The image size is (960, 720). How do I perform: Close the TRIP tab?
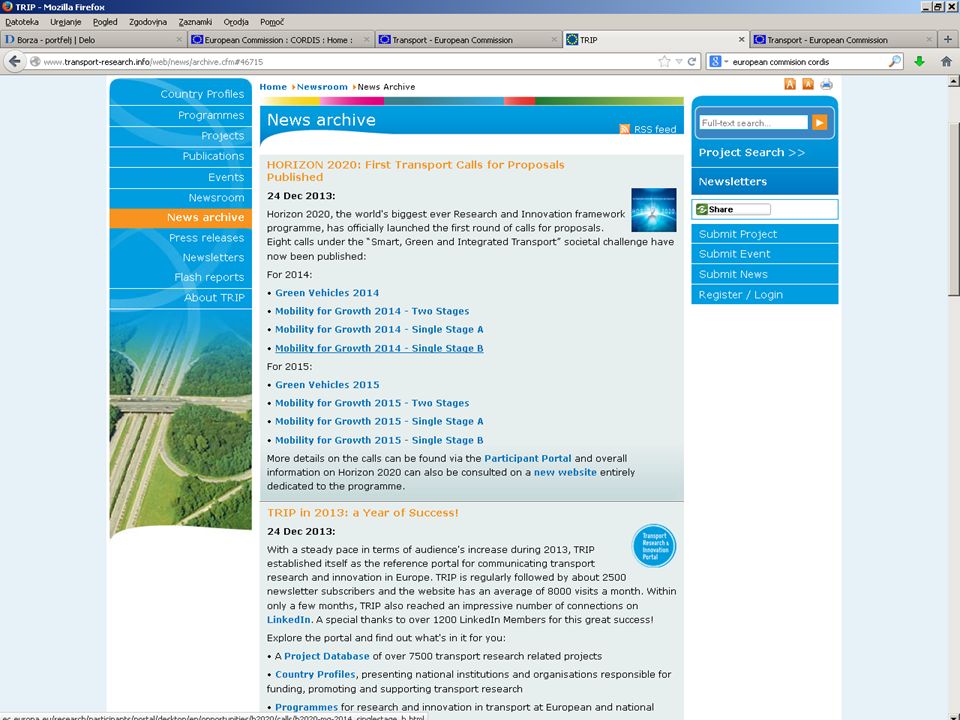click(x=741, y=39)
